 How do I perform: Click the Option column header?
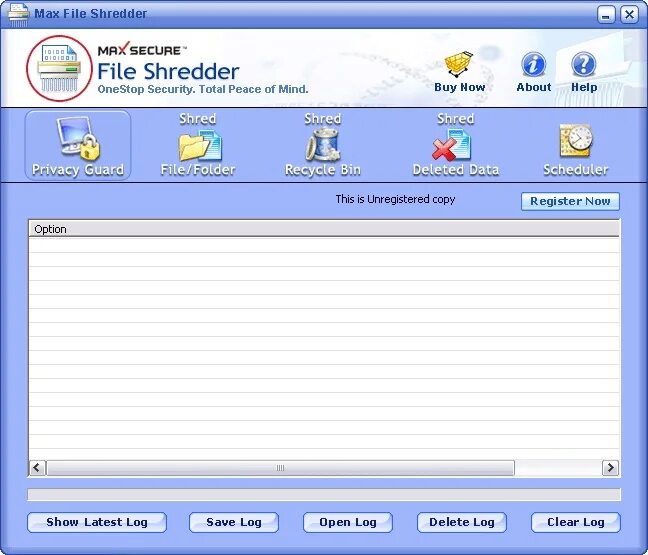tap(324, 229)
